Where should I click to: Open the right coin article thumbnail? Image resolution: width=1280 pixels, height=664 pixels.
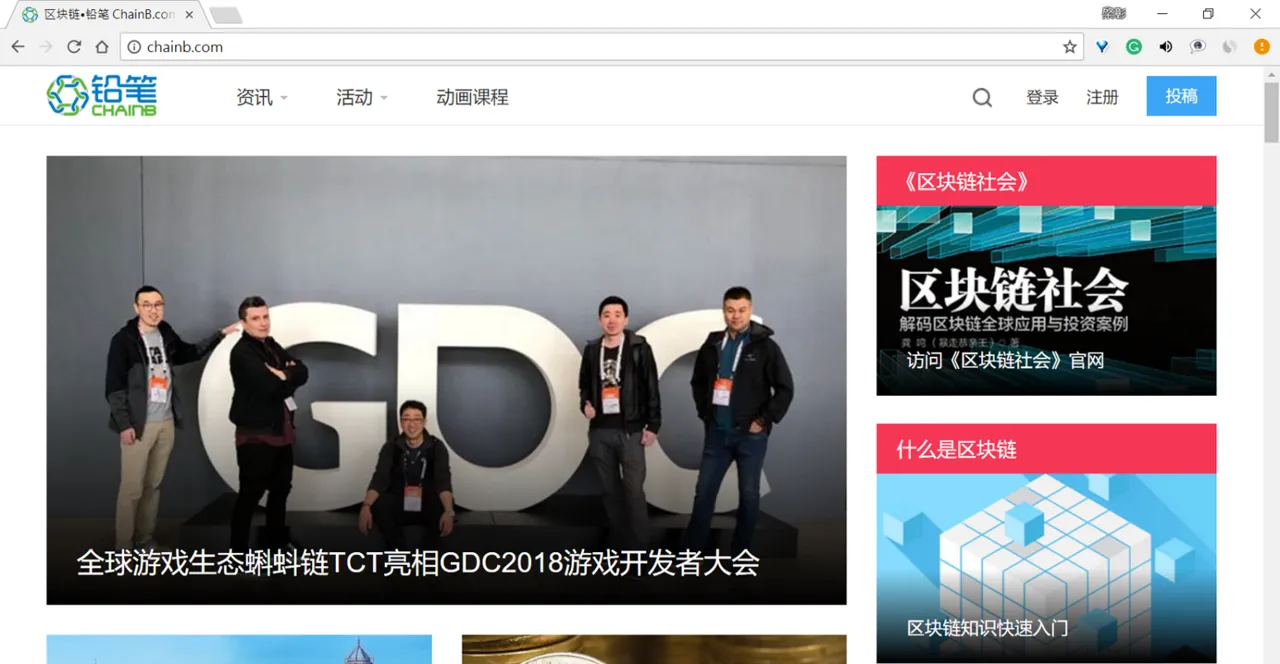pyautogui.click(x=654, y=649)
